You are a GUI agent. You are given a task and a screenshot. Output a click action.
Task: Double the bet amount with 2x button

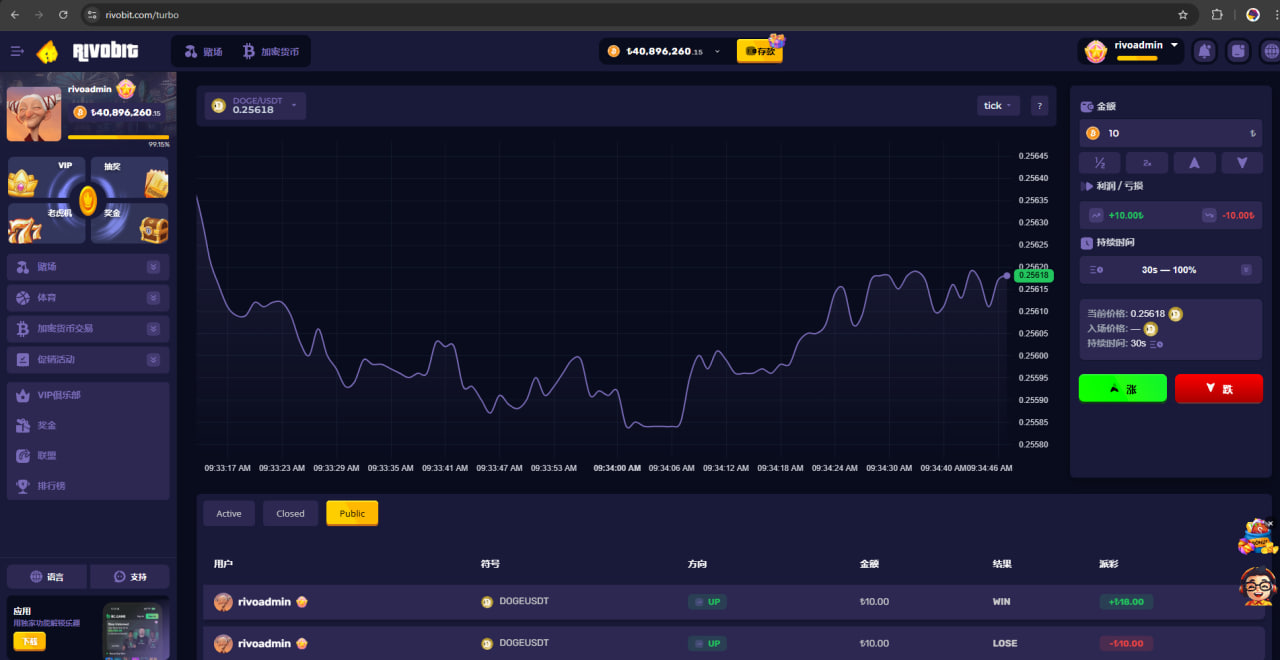coord(1147,163)
